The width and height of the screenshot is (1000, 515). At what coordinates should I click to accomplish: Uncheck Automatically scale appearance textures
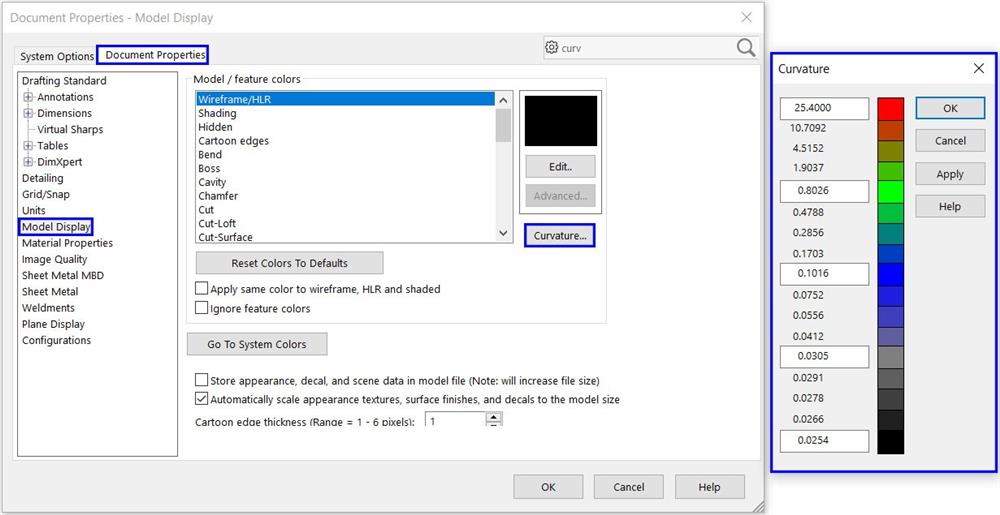pyautogui.click(x=202, y=399)
